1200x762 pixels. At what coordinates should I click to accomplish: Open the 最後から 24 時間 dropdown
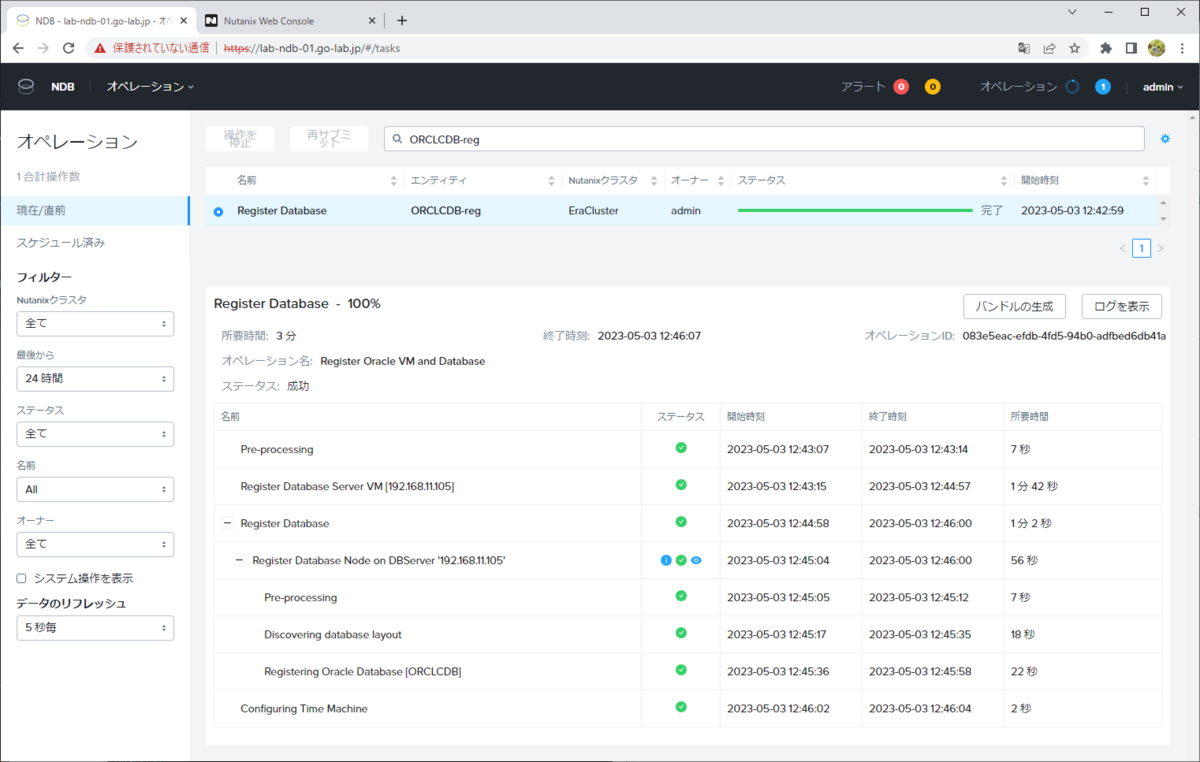[x=95, y=379]
